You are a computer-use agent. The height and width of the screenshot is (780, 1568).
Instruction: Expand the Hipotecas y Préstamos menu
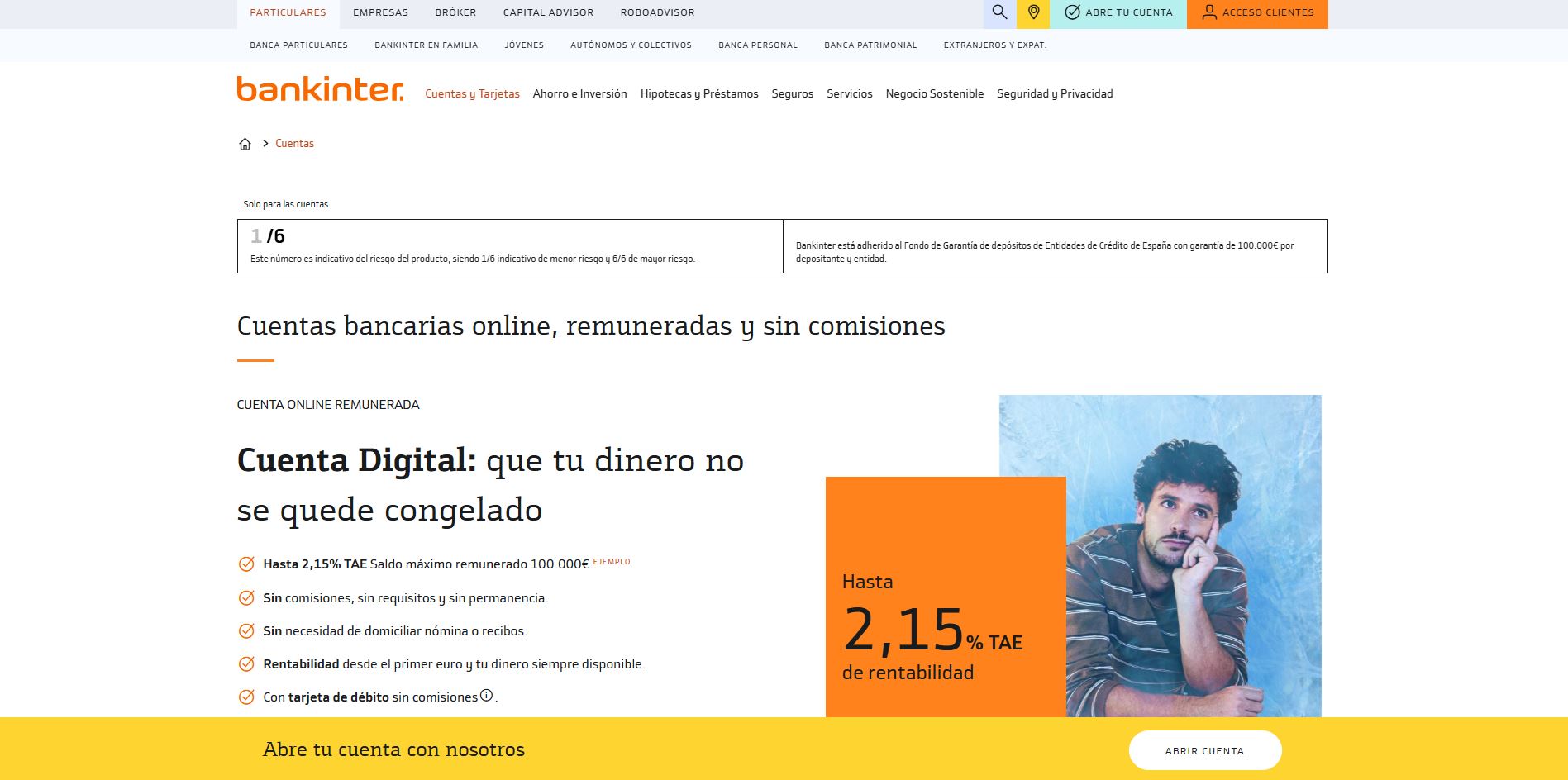click(698, 94)
